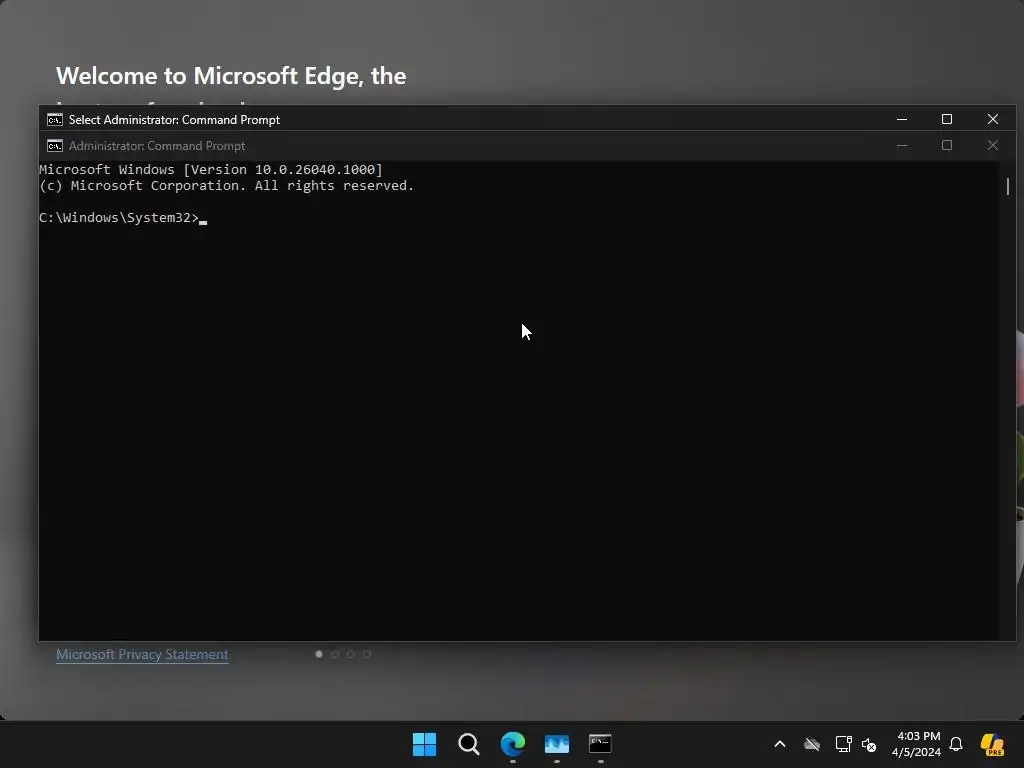Minimize the Select Administrator Command Prompt window
Image resolution: width=1024 pixels, height=768 pixels.
pos(902,119)
